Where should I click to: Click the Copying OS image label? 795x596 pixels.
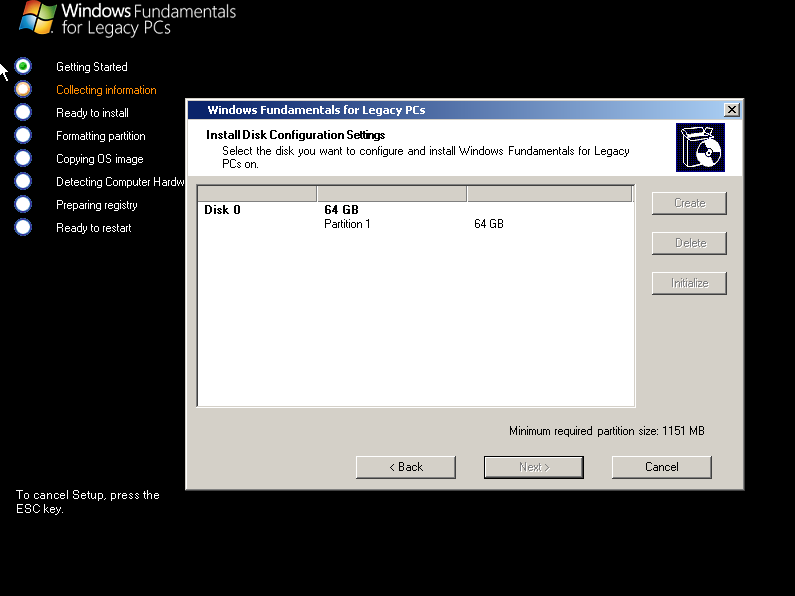click(99, 159)
